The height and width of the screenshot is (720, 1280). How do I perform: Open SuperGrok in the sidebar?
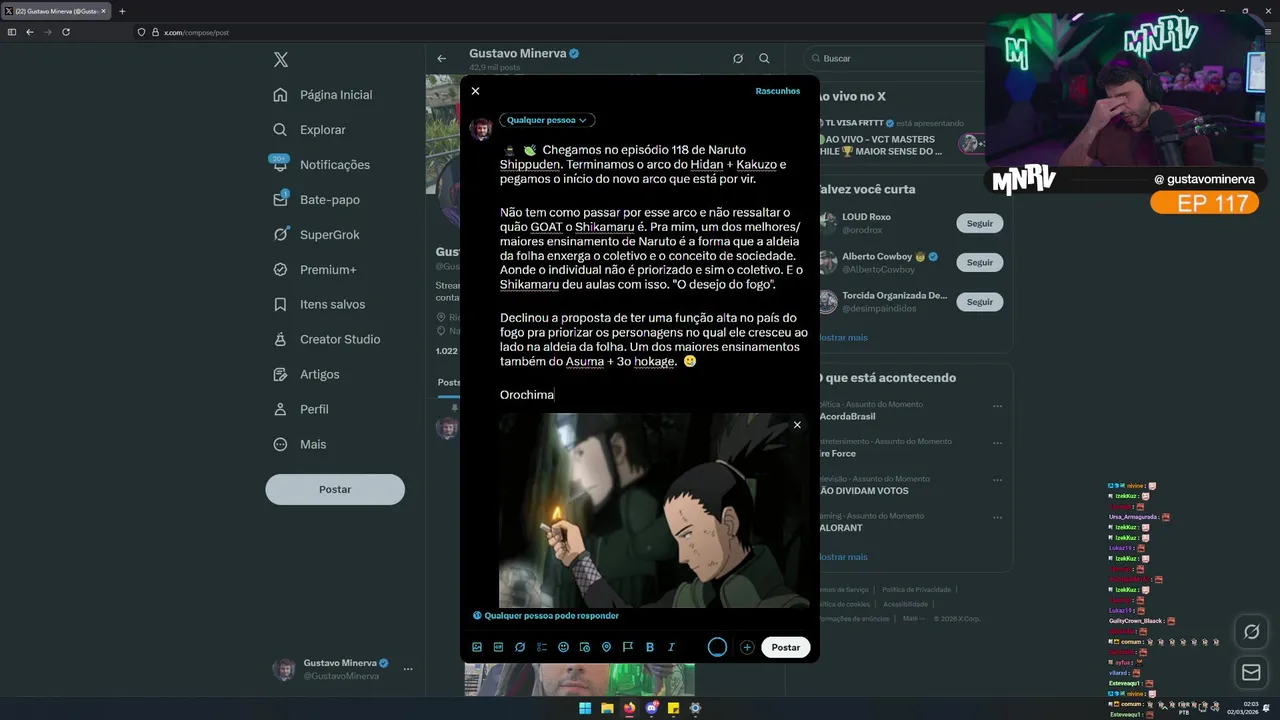[316, 235]
